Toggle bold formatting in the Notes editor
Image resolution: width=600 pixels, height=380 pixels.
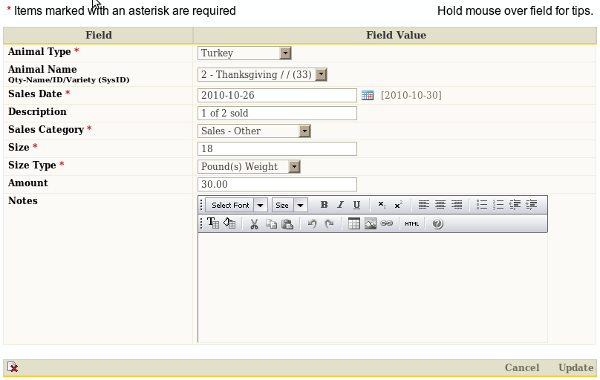click(x=324, y=205)
